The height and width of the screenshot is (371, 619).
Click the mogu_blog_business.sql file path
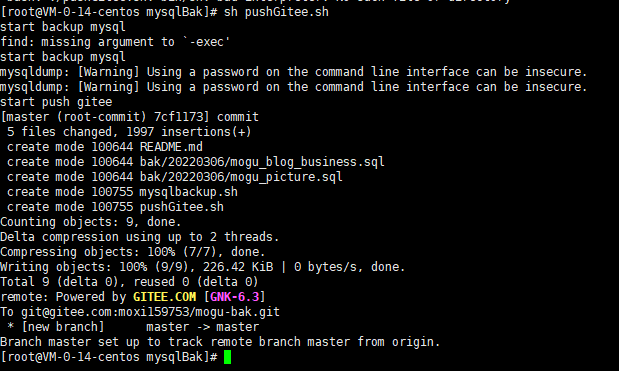pos(262,162)
